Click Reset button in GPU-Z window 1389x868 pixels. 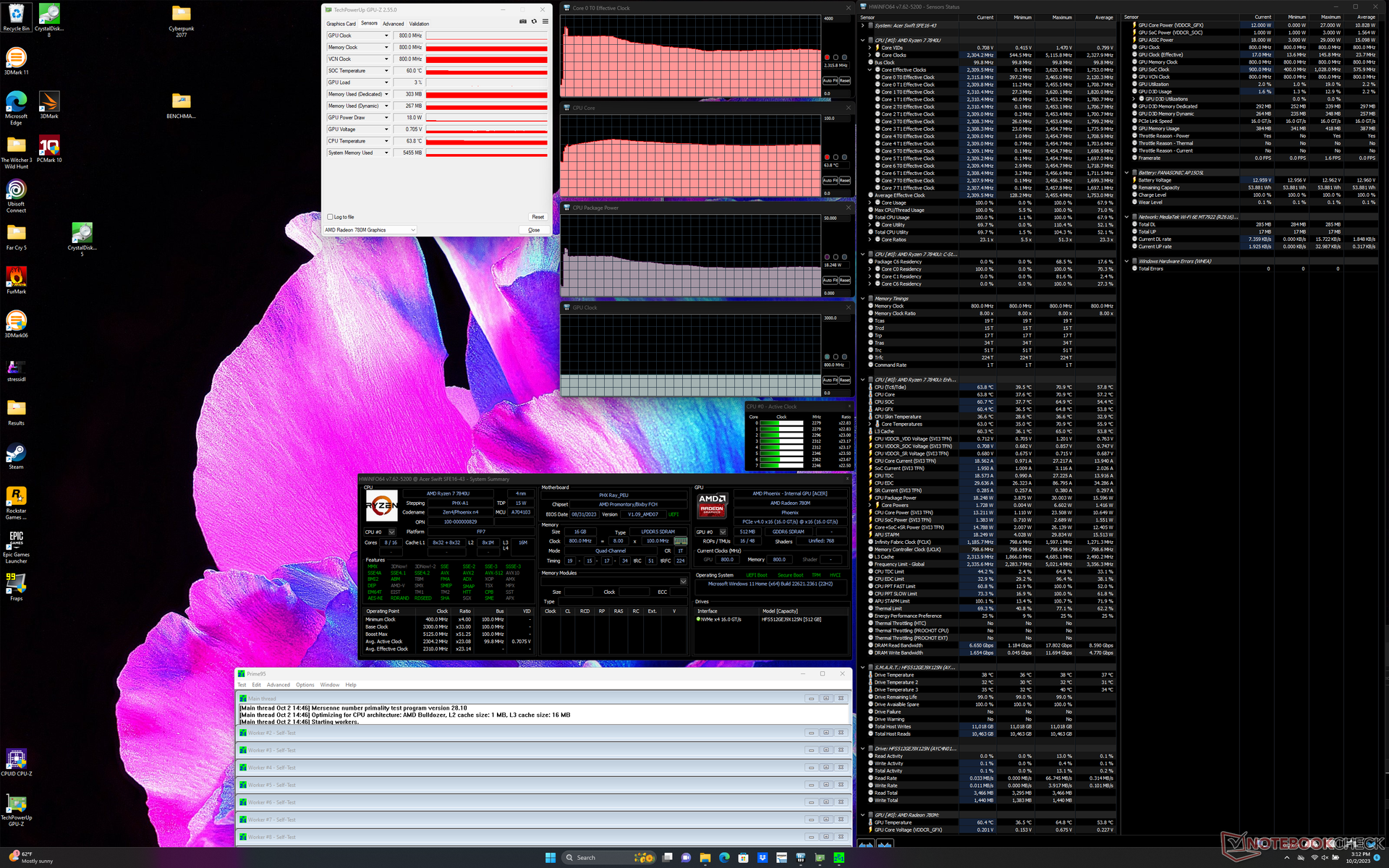pyautogui.click(x=538, y=217)
